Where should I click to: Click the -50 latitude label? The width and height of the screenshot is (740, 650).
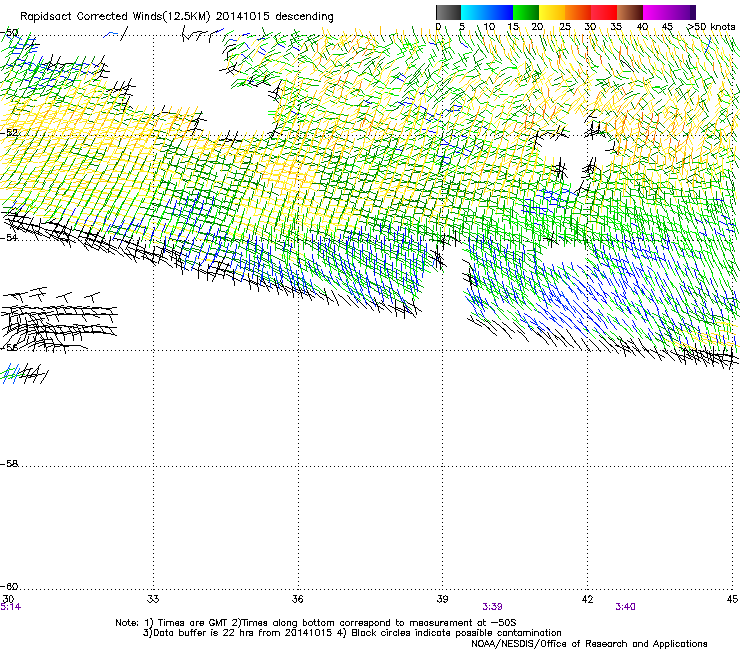(x=9, y=33)
